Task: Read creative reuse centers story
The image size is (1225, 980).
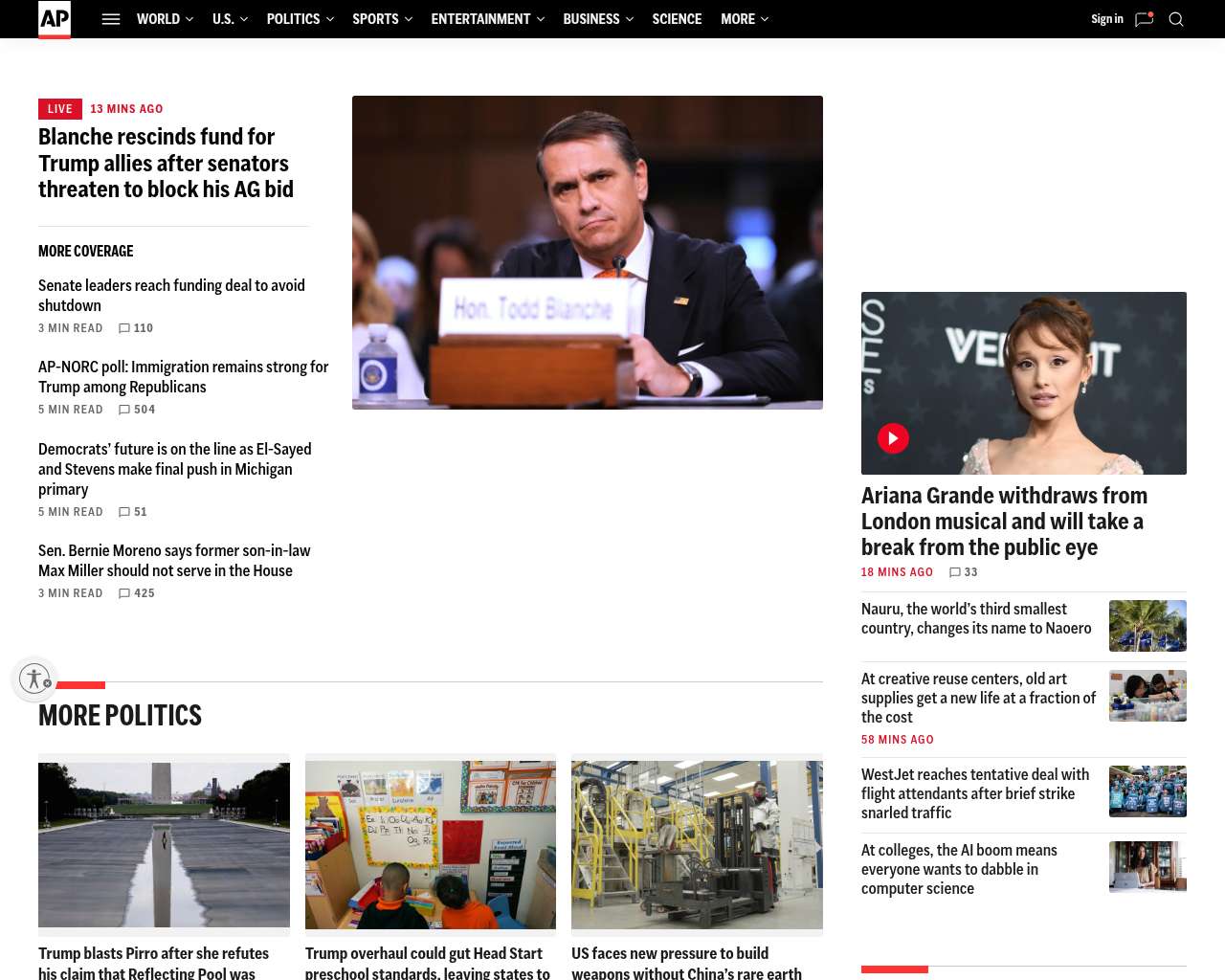Action: [x=978, y=698]
